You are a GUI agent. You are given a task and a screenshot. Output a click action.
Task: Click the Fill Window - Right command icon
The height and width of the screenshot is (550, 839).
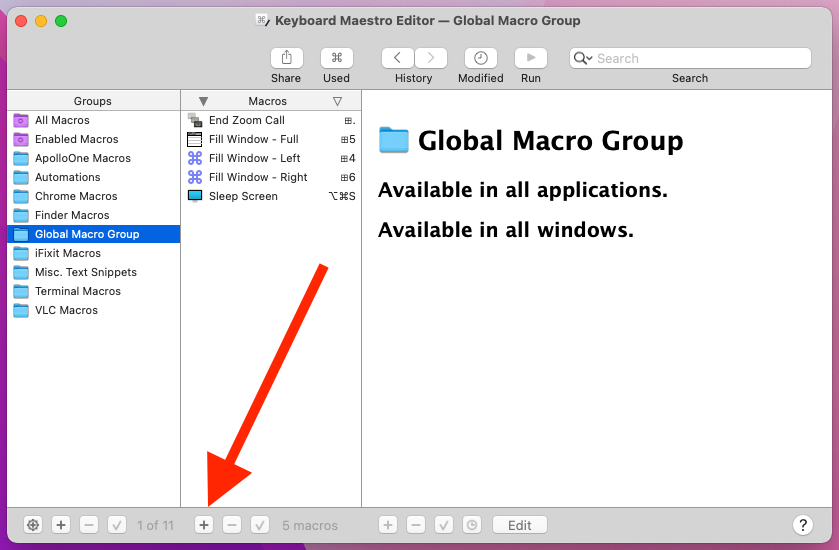[195, 177]
